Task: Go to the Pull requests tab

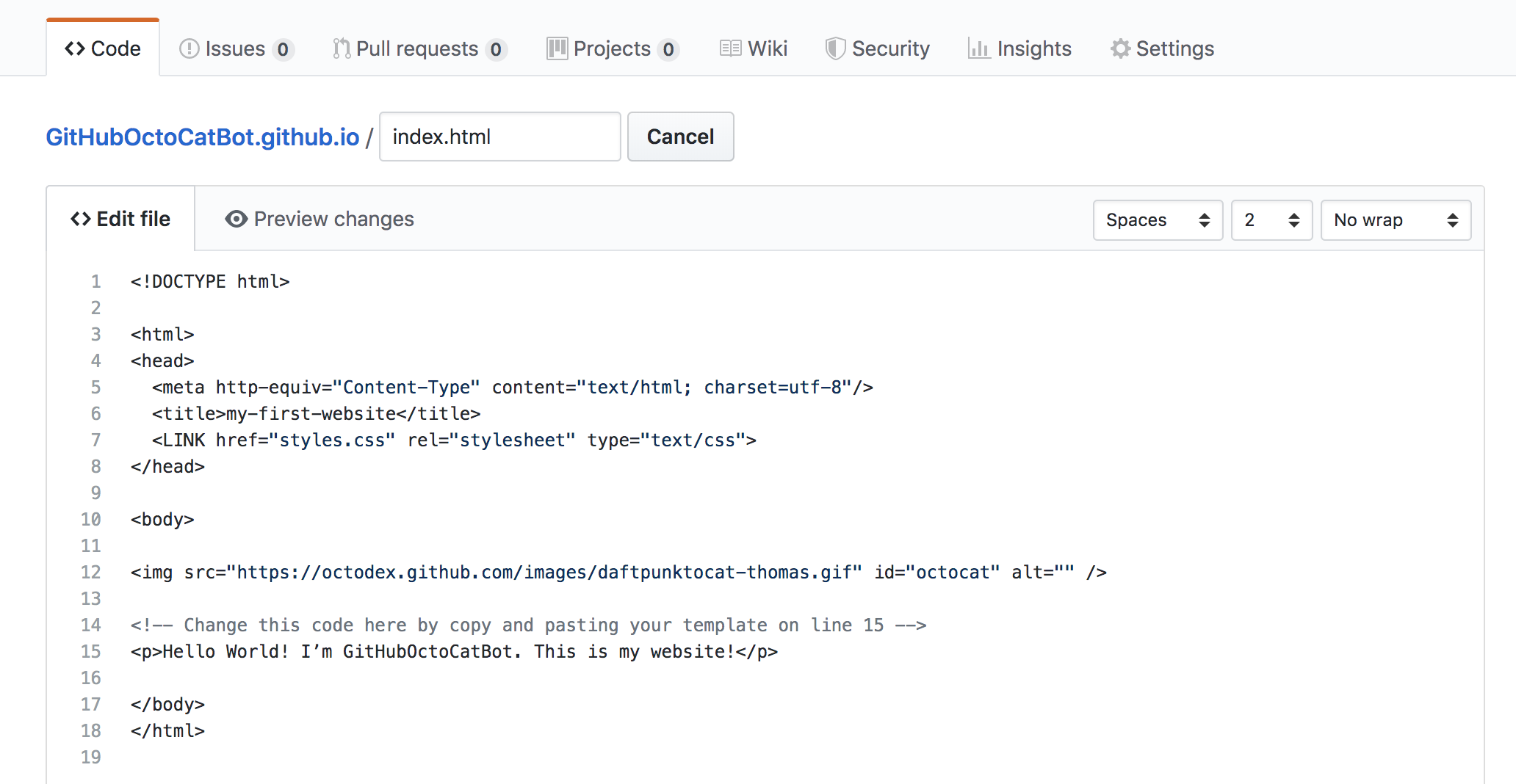Action: [x=419, y=48]
